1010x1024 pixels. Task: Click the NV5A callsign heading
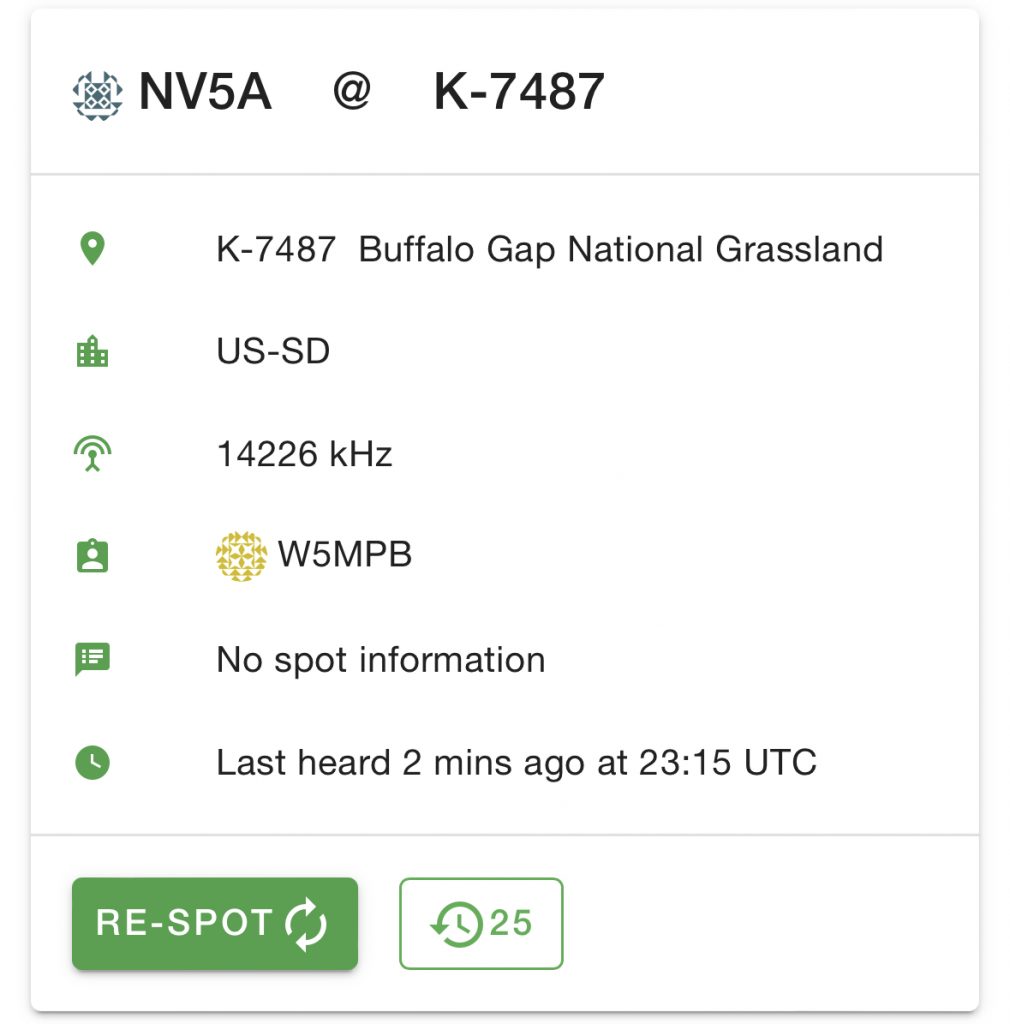pyautogui.click(x=205, y=93)
